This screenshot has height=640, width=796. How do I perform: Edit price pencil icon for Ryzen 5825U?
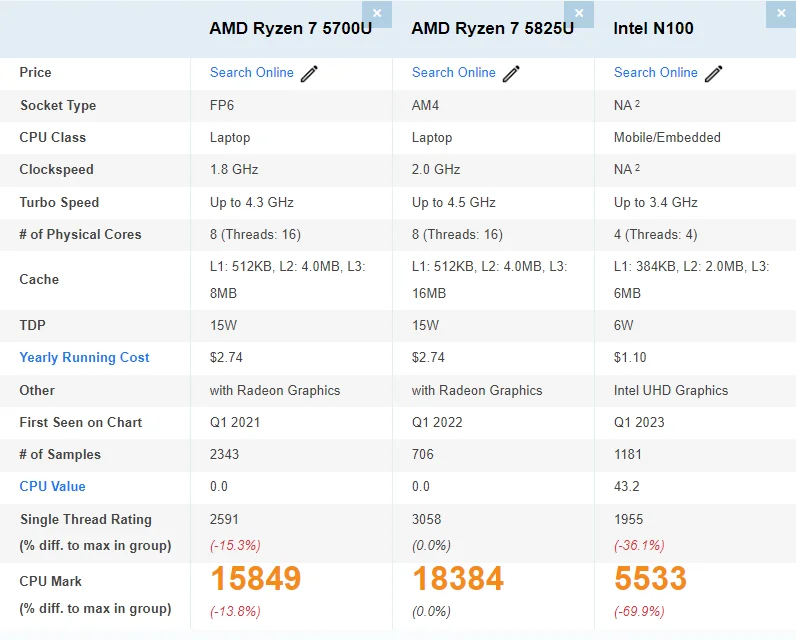pyautogui.click(x=511, y=73)
